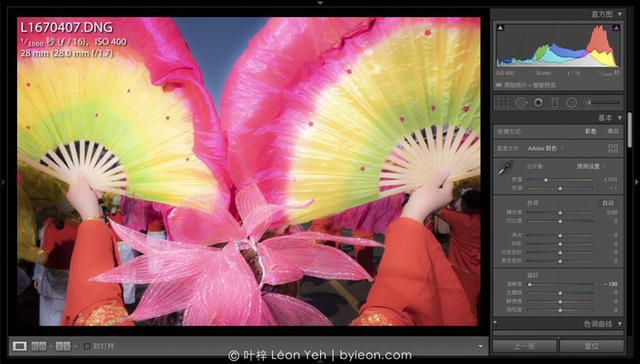Pick the White Balance eyedropper tool
Viewport: 640px width, 364px height.
click(505, 167)
